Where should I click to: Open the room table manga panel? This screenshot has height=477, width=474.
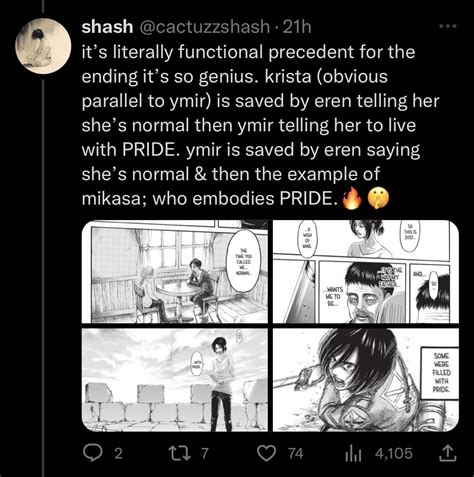click(175, 272)
